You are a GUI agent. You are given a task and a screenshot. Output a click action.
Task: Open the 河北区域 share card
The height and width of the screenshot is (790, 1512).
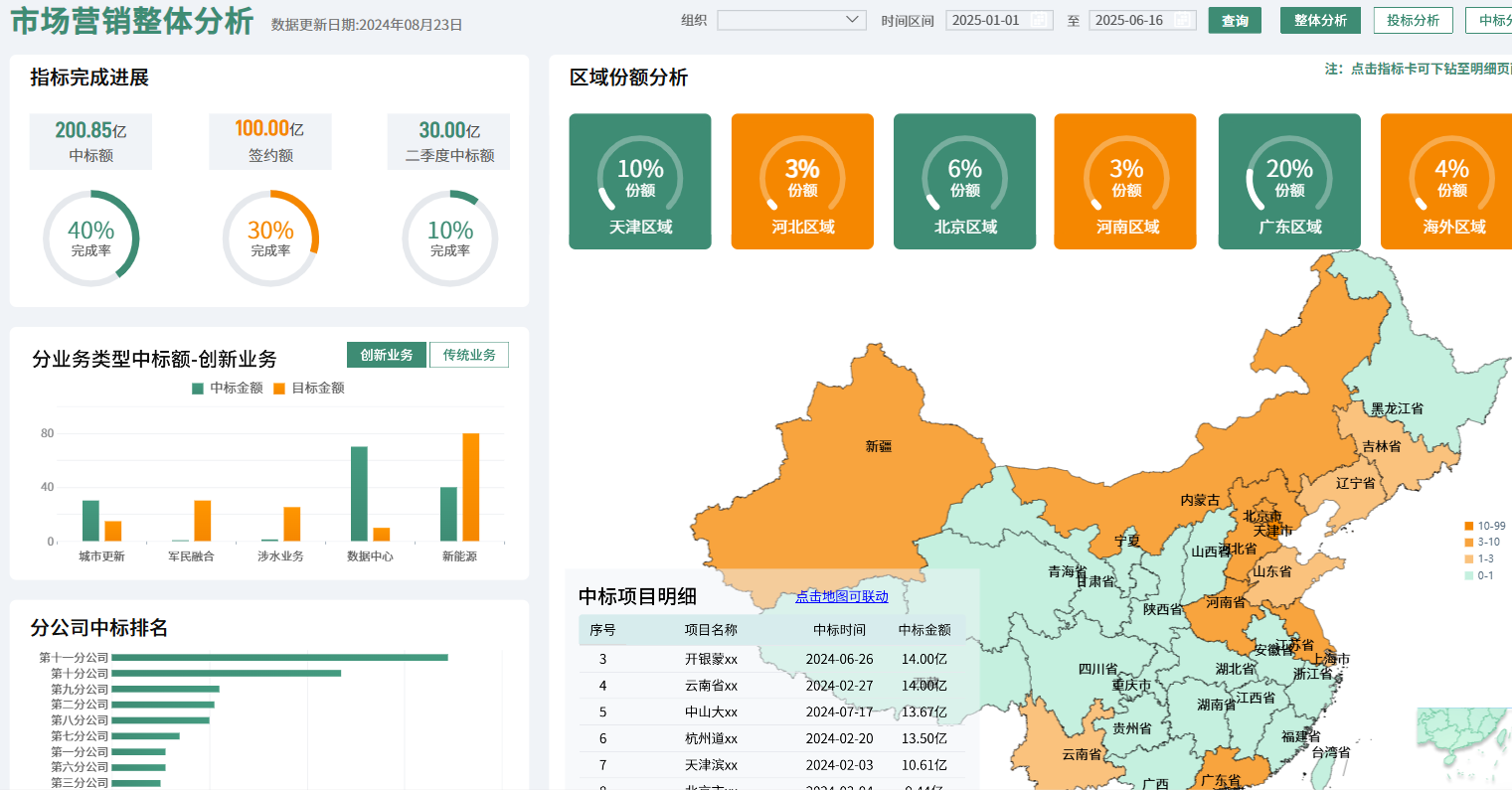802,181
